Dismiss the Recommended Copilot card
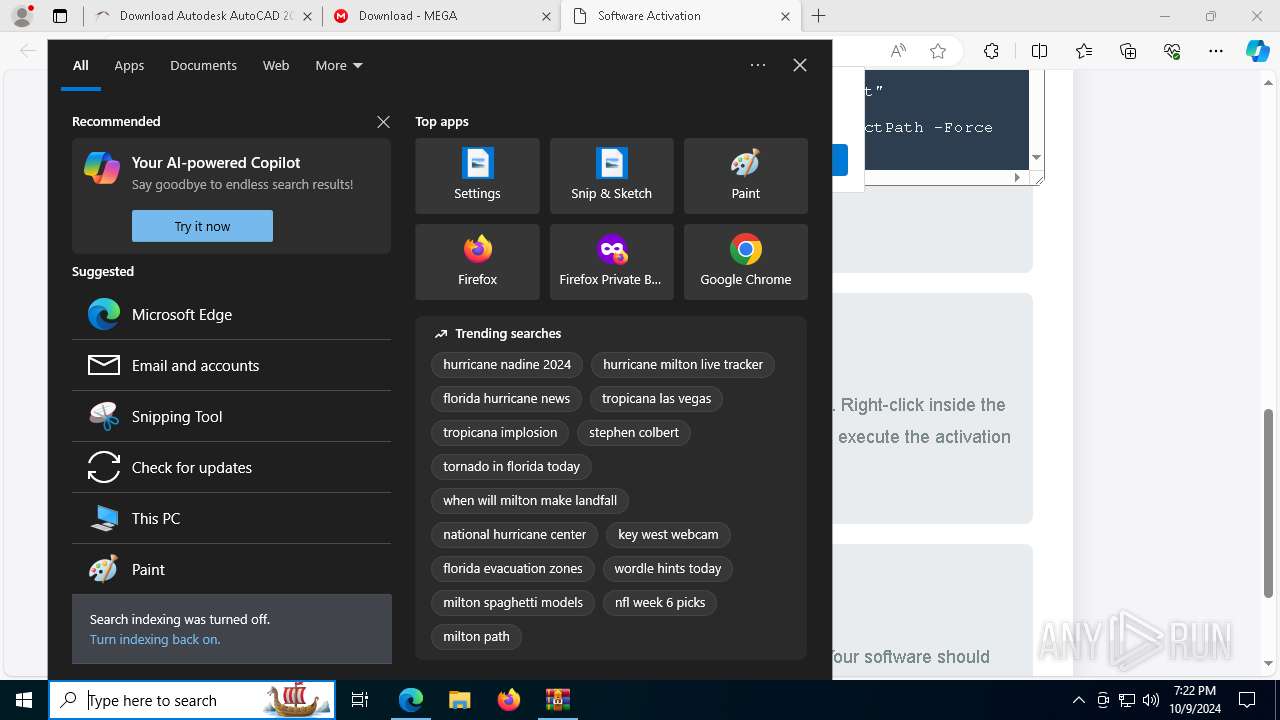 [383, 122]
